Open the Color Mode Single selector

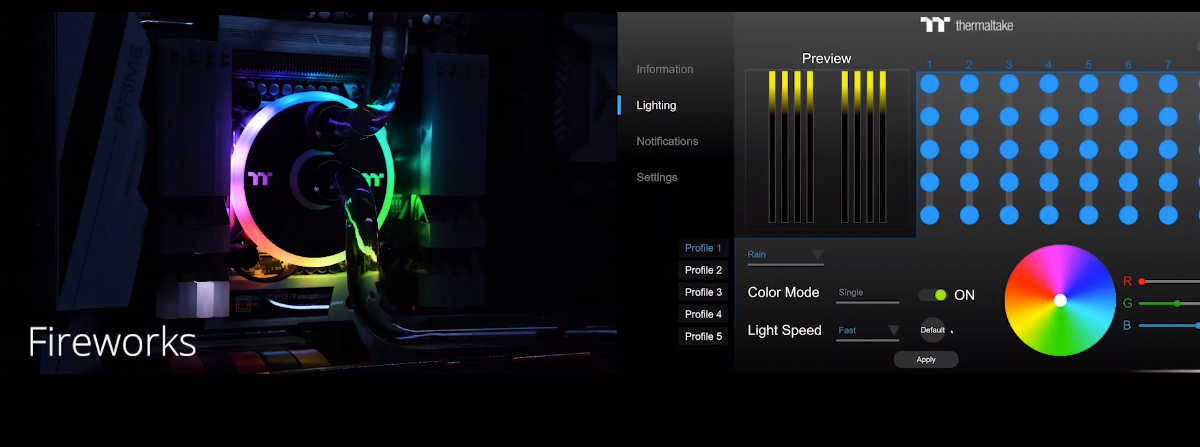coord(867,294)
